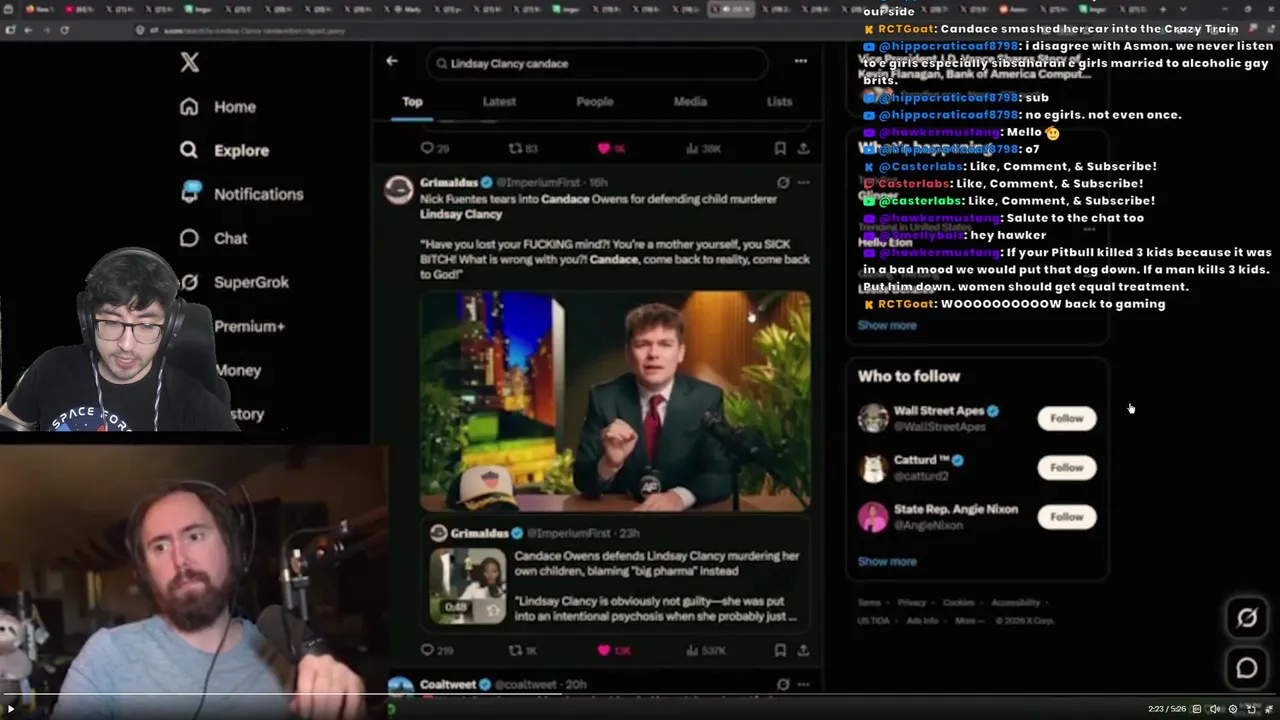1280x720 pixels.
Task: Bookmark the post with 38K views
Action: (780, 148)
